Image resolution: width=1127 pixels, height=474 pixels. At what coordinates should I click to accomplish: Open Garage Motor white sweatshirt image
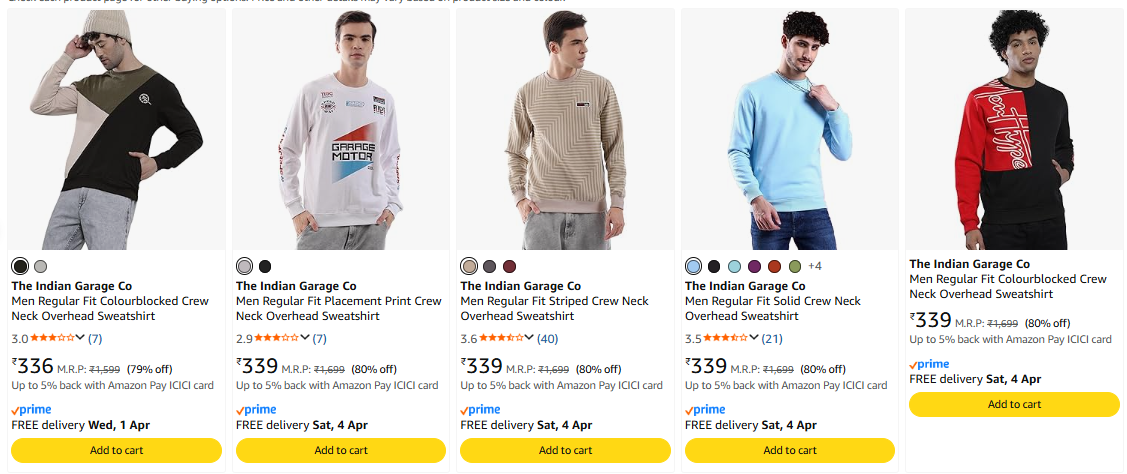tap(341, 130)
